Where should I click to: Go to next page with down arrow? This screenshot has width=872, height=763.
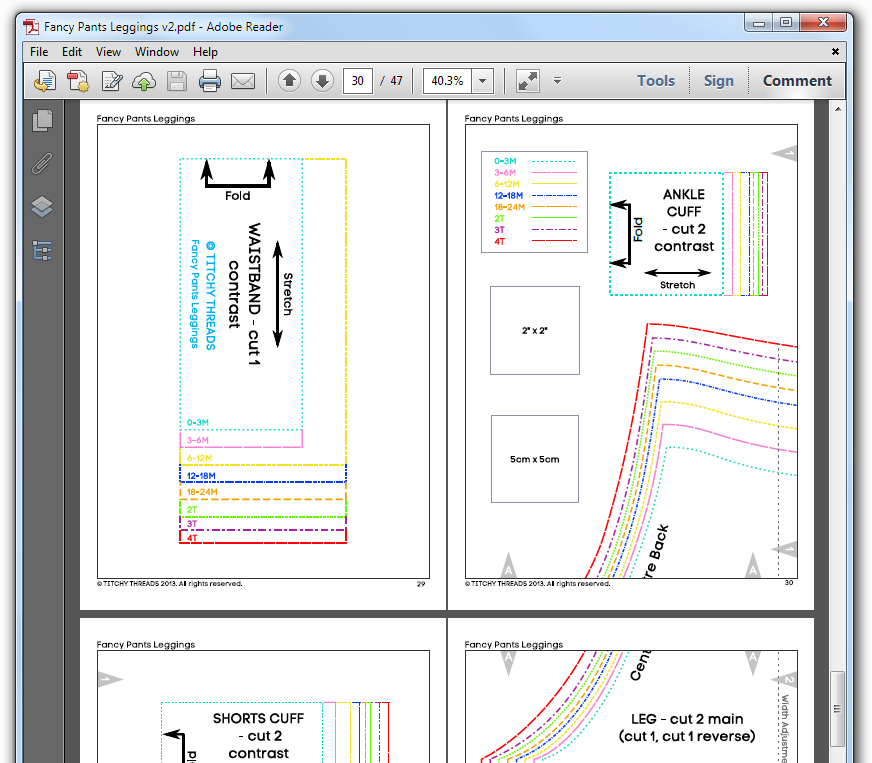pos(322,81)
